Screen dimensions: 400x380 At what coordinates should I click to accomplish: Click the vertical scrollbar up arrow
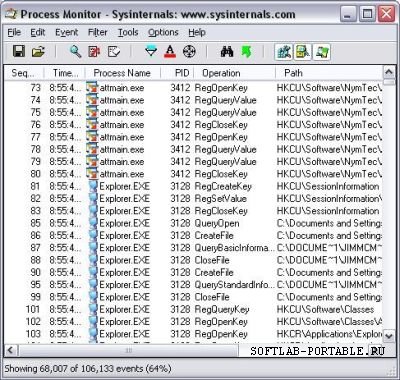pos(389,72)
